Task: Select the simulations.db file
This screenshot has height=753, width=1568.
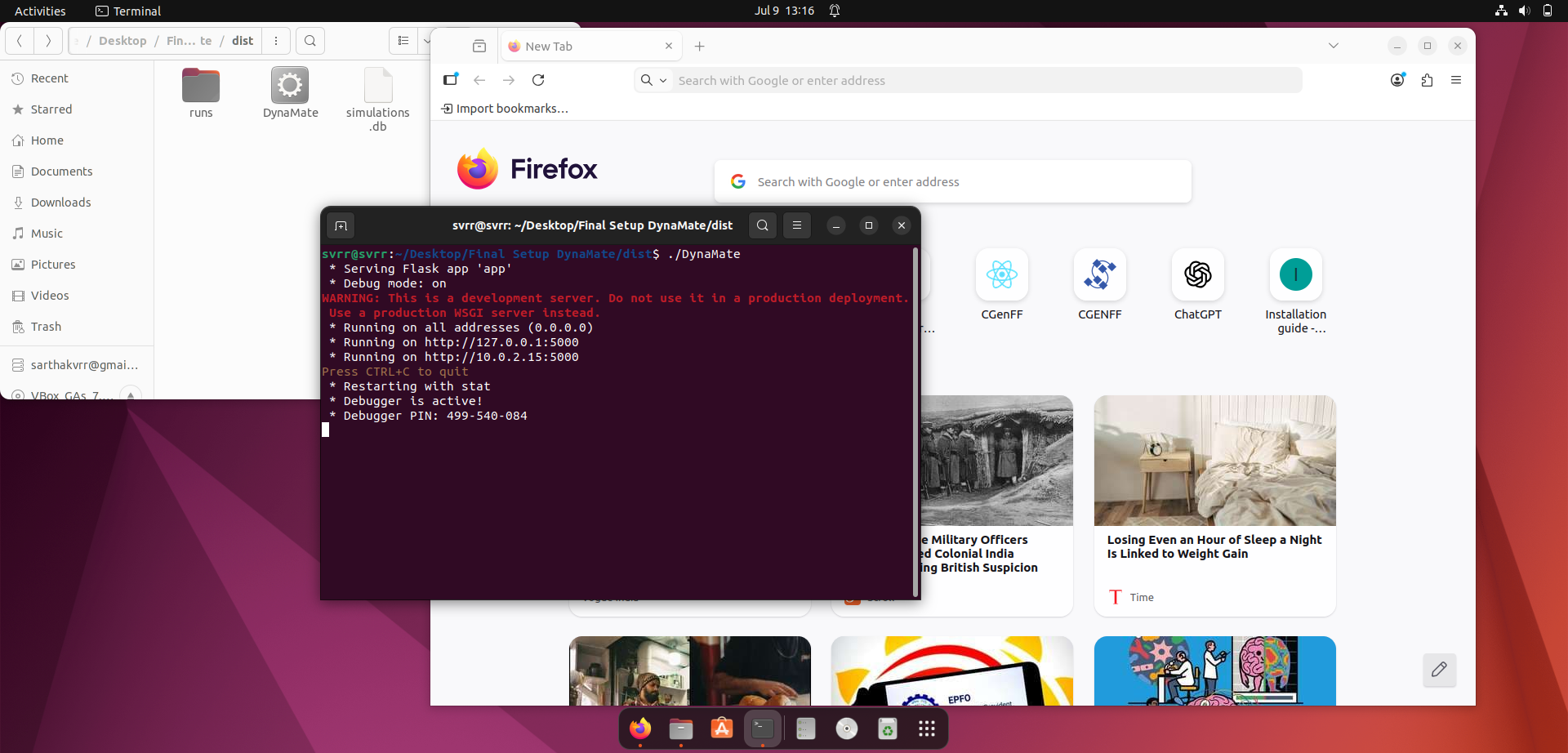Action: point(377,100)
